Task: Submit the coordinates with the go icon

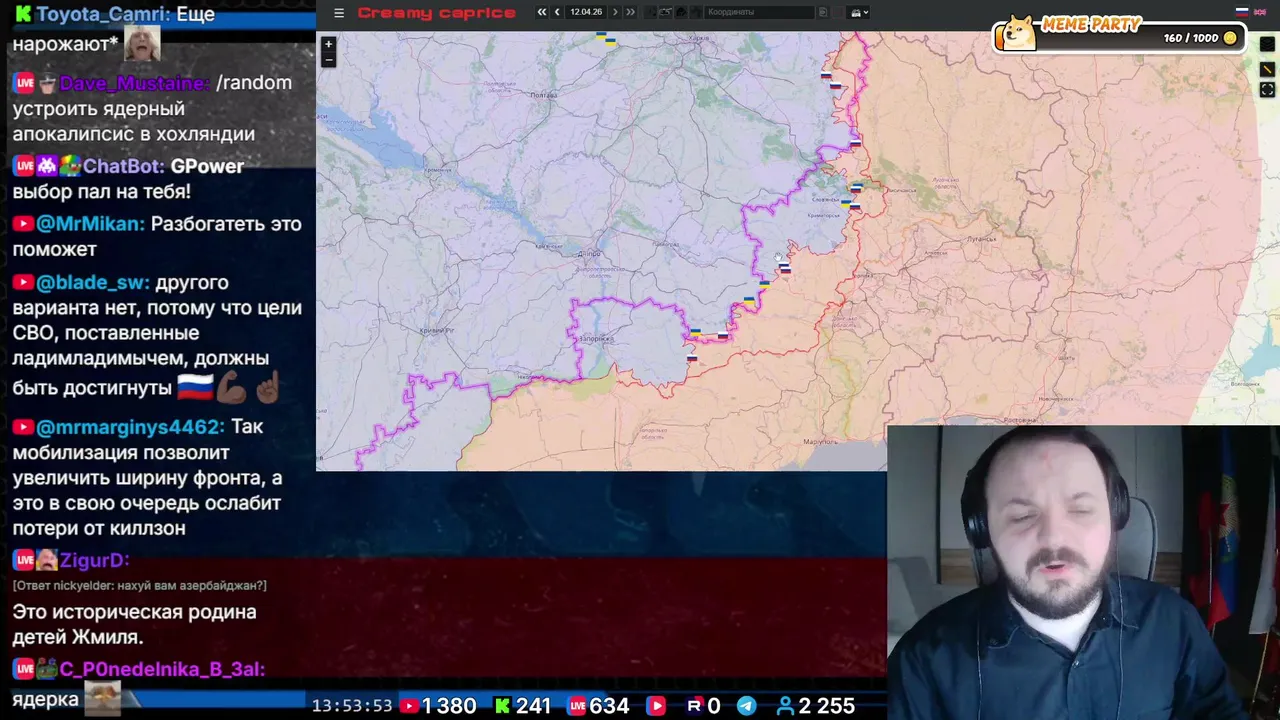Action: [822, 12]
